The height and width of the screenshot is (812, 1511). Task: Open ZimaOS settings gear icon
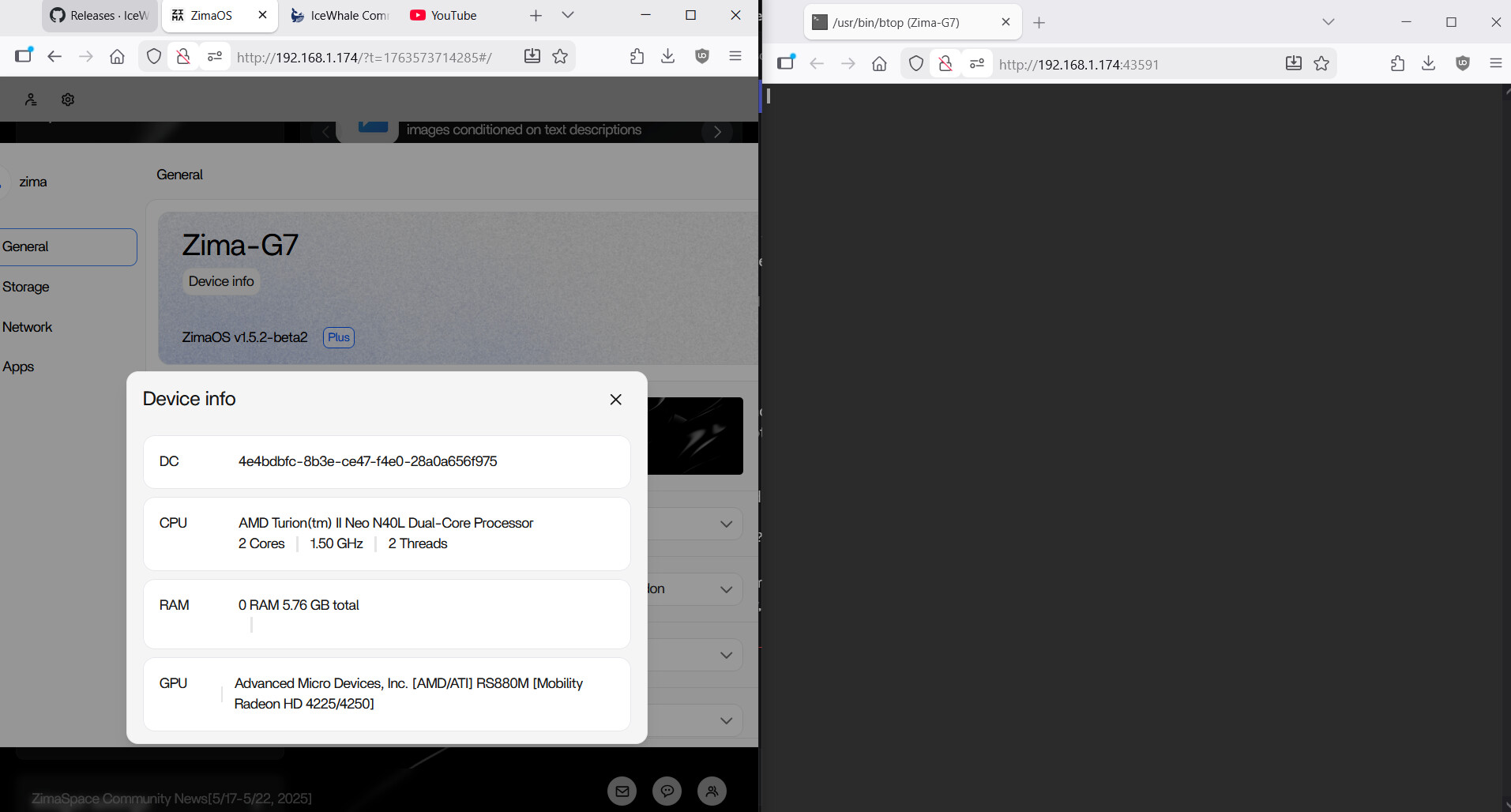coord(68,100)
